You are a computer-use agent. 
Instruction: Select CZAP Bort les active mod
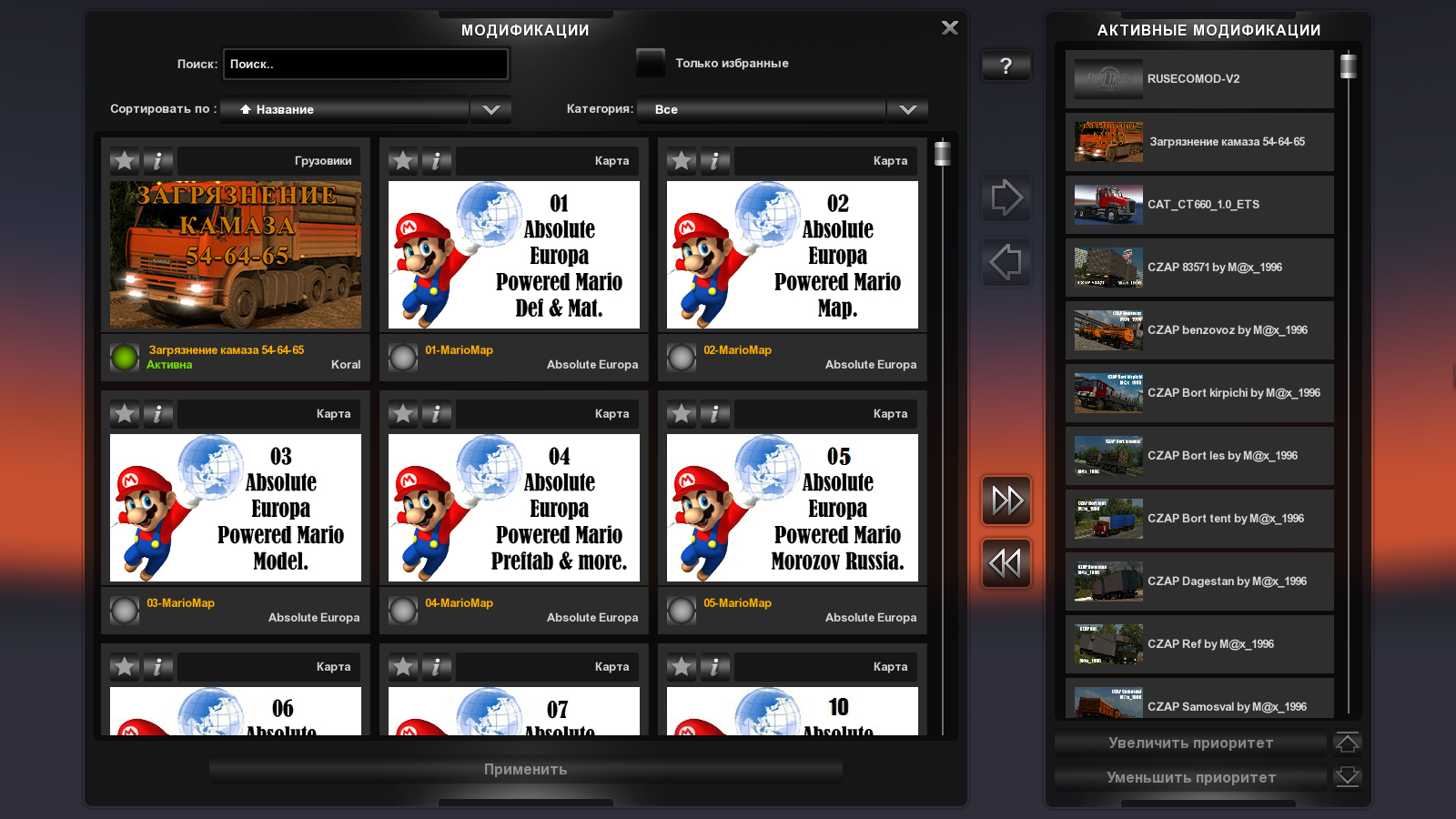(x=1199, y=456)
